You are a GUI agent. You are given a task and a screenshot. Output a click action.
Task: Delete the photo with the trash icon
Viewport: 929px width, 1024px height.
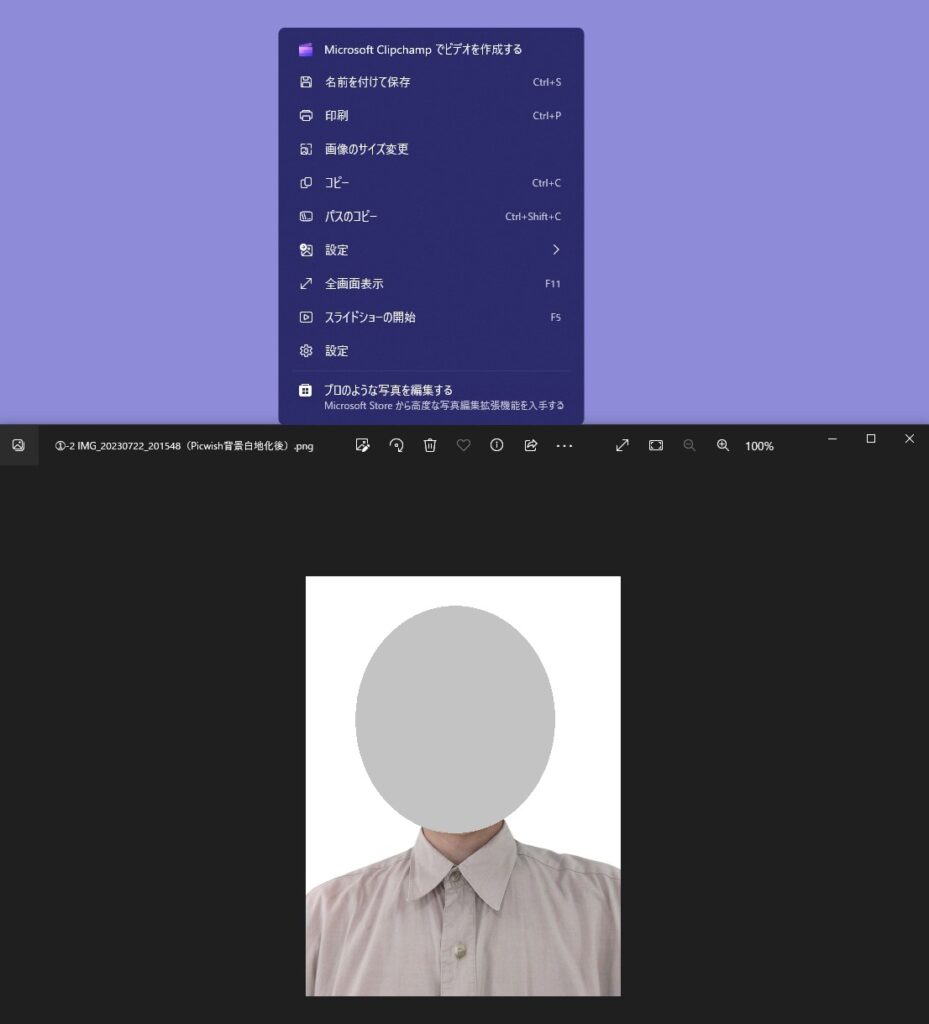click(430, 445)
